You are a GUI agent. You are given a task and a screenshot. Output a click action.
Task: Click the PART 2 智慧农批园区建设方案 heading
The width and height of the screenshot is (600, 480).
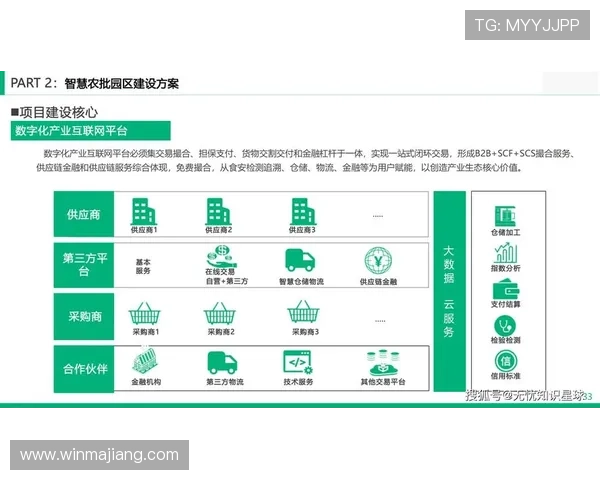coord(95,83)
